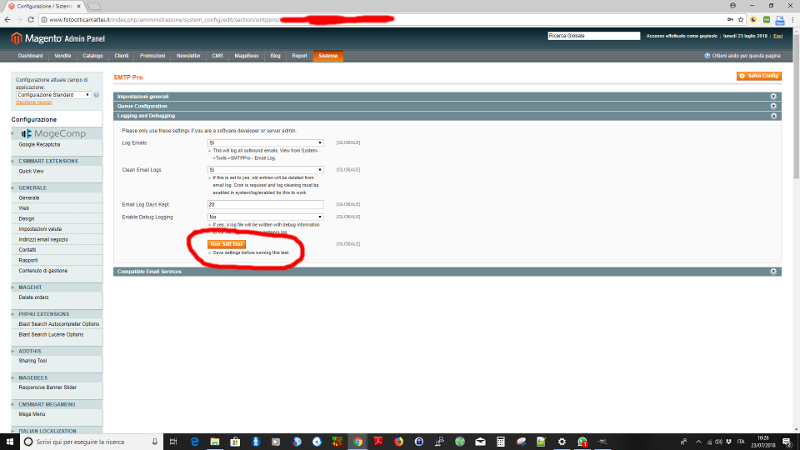Open the Vendite menu
Image resolution: width=800 pixels, height=450 pixels.
click(63, 56)
